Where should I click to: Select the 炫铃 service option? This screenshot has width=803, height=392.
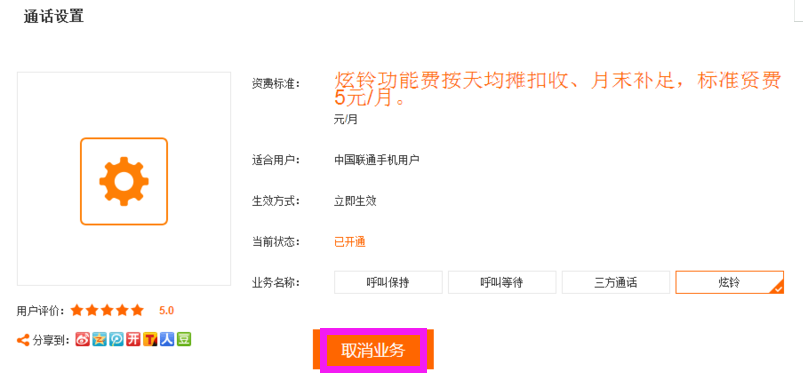pos(729,282)
